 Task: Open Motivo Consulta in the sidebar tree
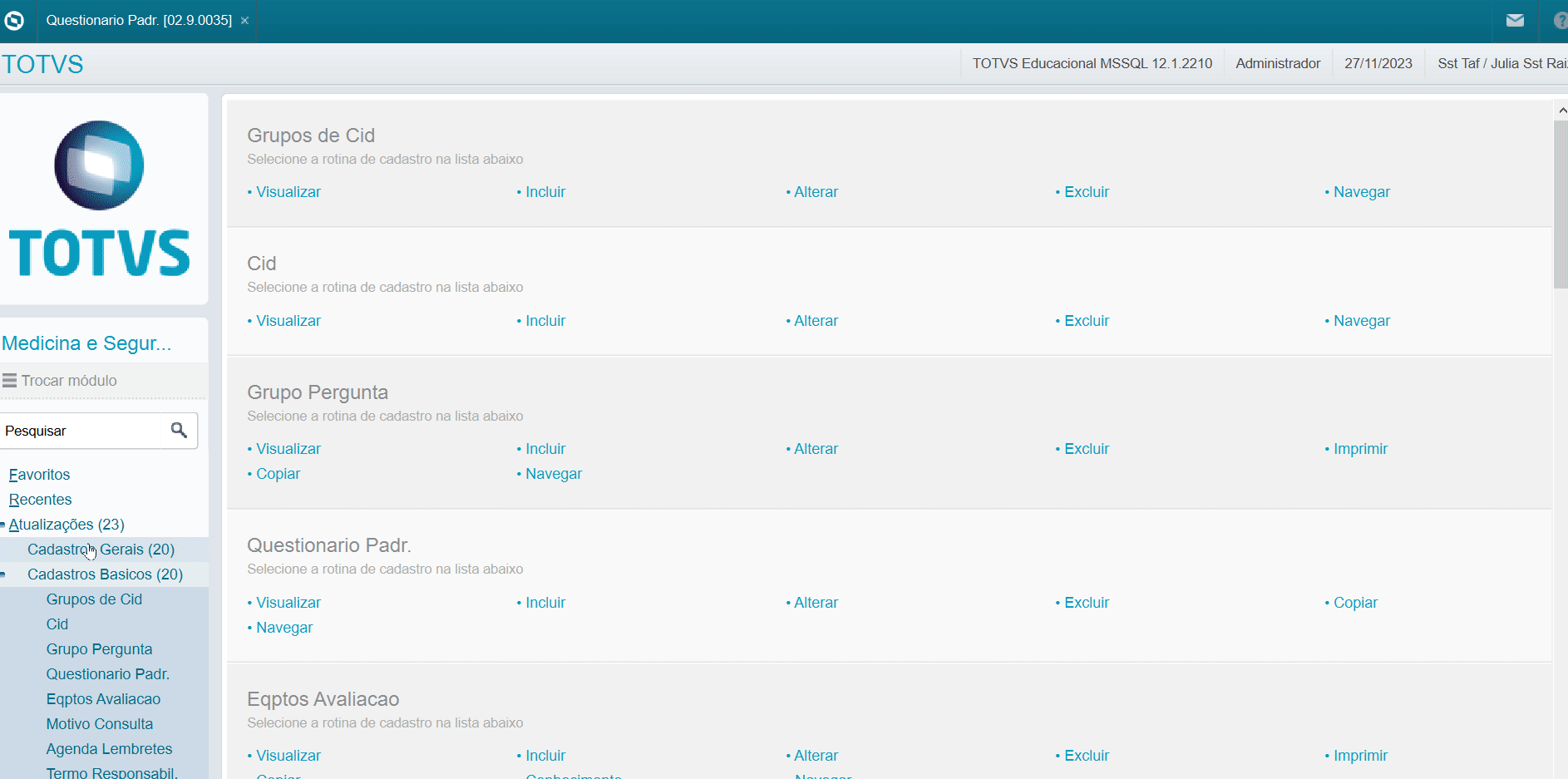click(100, 724)
